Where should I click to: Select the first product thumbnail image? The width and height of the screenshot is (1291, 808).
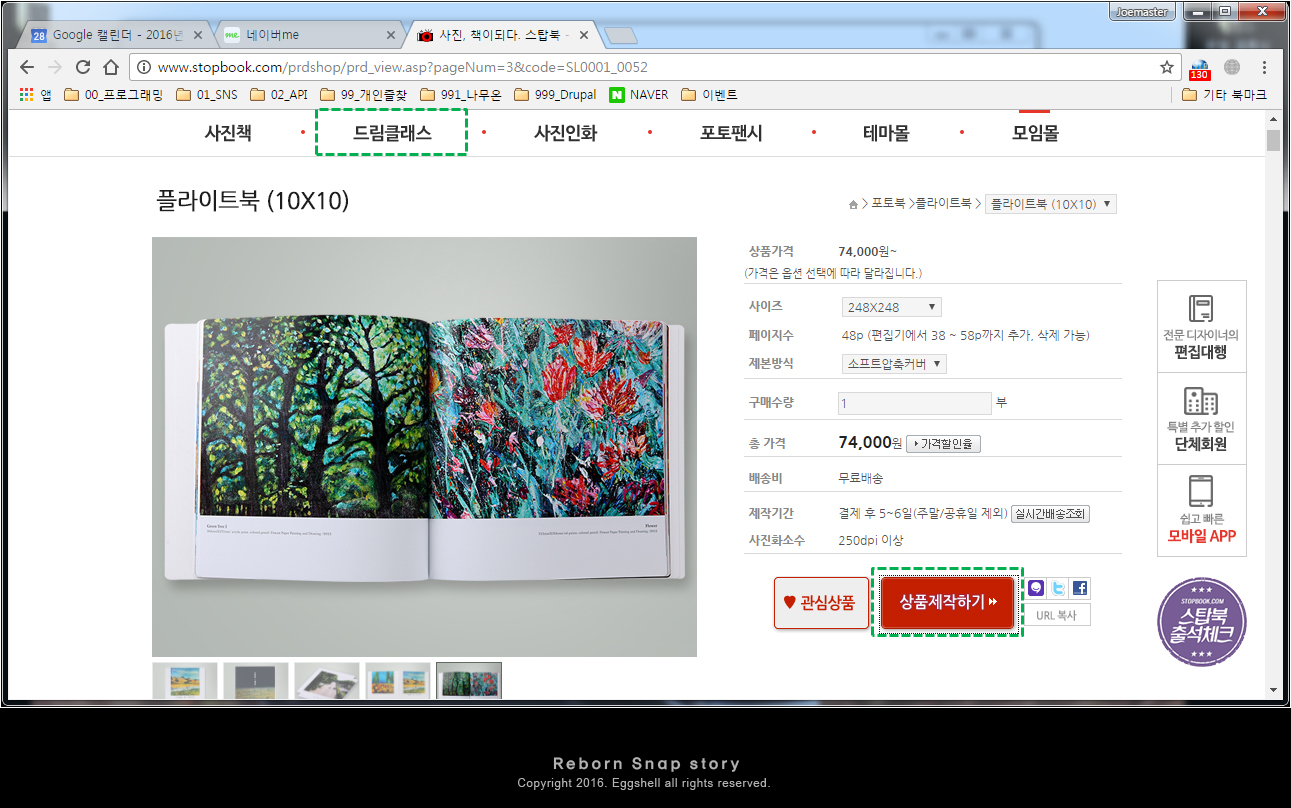click(185, 680)
